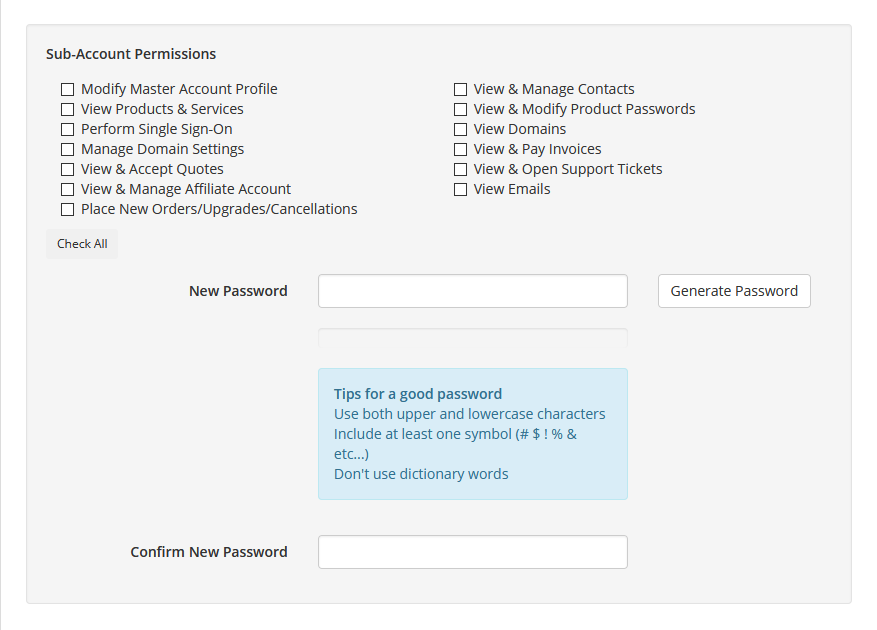This screenshot has height=630, width=877.
Task: Check the Manage Domain Settings permission
Action: click(67, 149)
